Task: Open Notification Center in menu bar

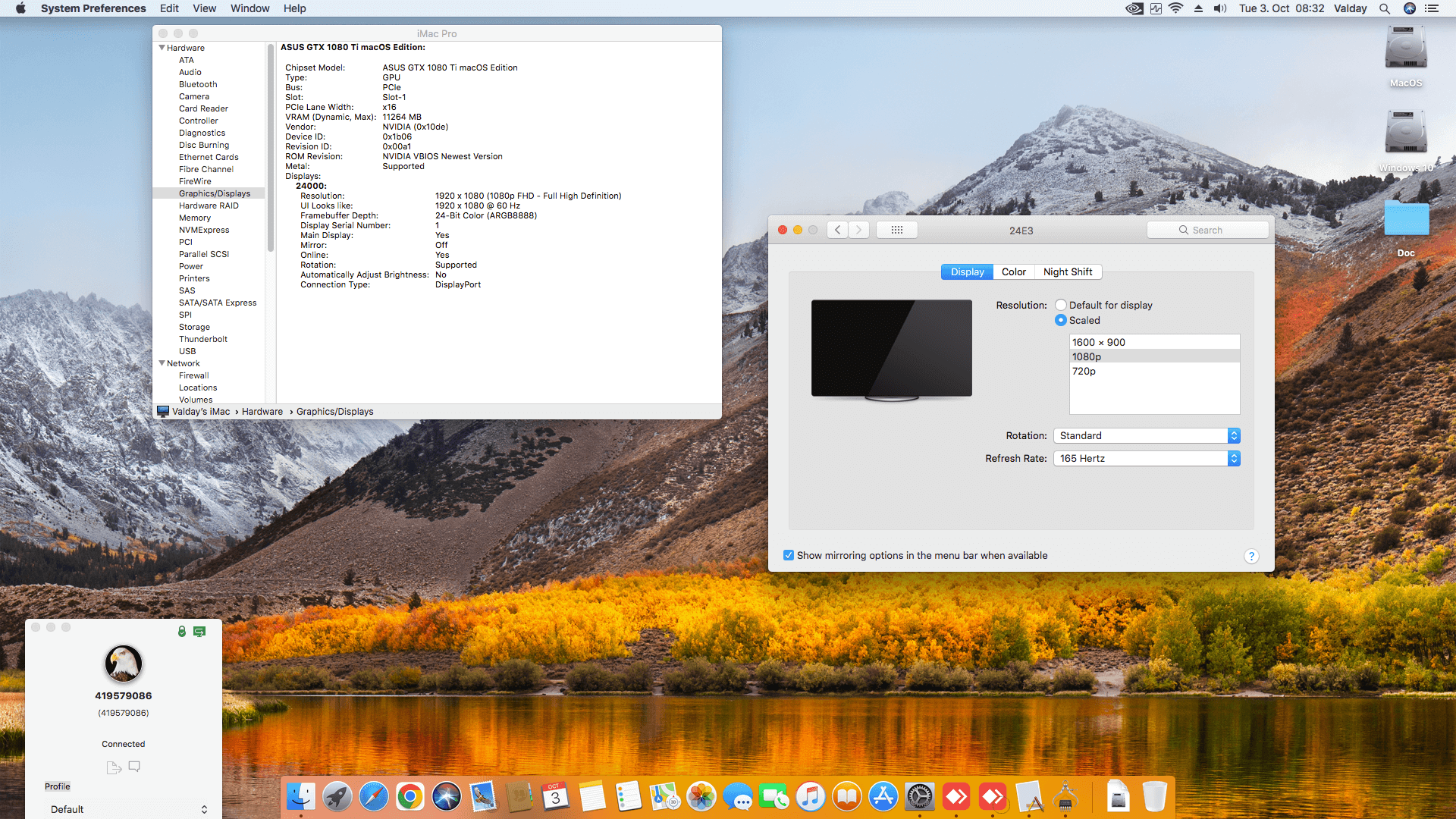Action: pyautogui.click(x=1432, y=8)
